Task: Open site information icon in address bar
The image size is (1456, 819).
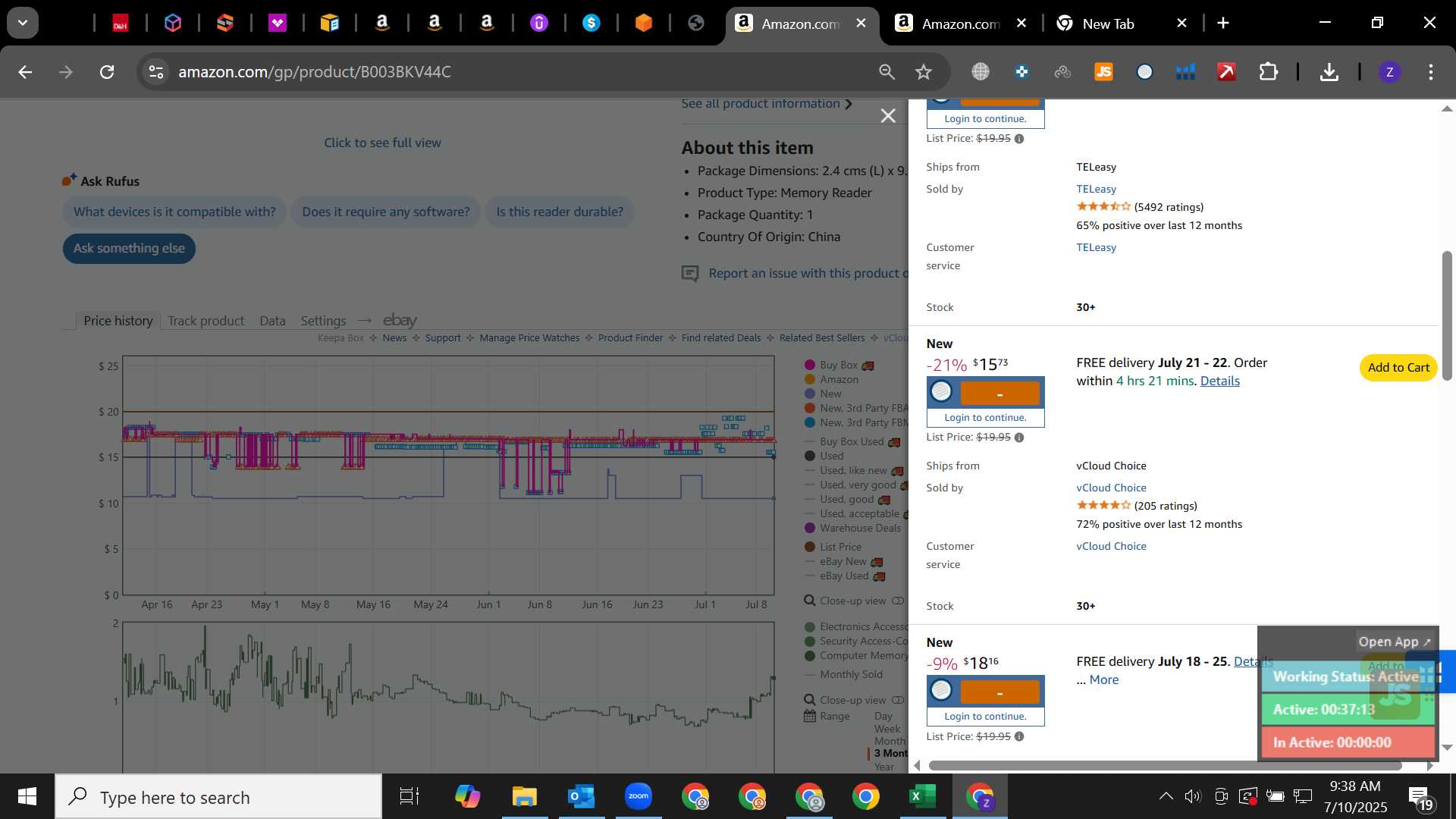Action: (x=155, y=72)
